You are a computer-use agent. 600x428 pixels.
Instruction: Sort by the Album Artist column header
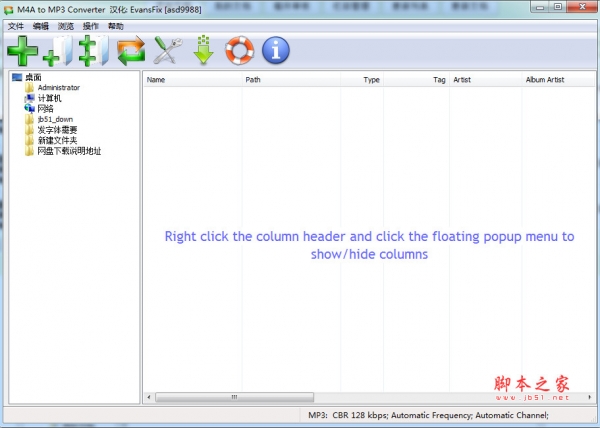pos(558,80)
